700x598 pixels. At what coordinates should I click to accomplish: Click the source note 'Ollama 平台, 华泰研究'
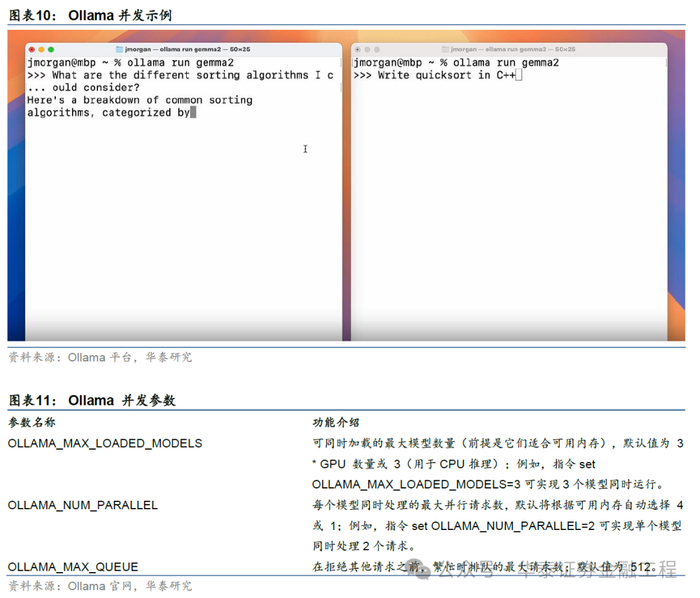[x=130, y=357]
